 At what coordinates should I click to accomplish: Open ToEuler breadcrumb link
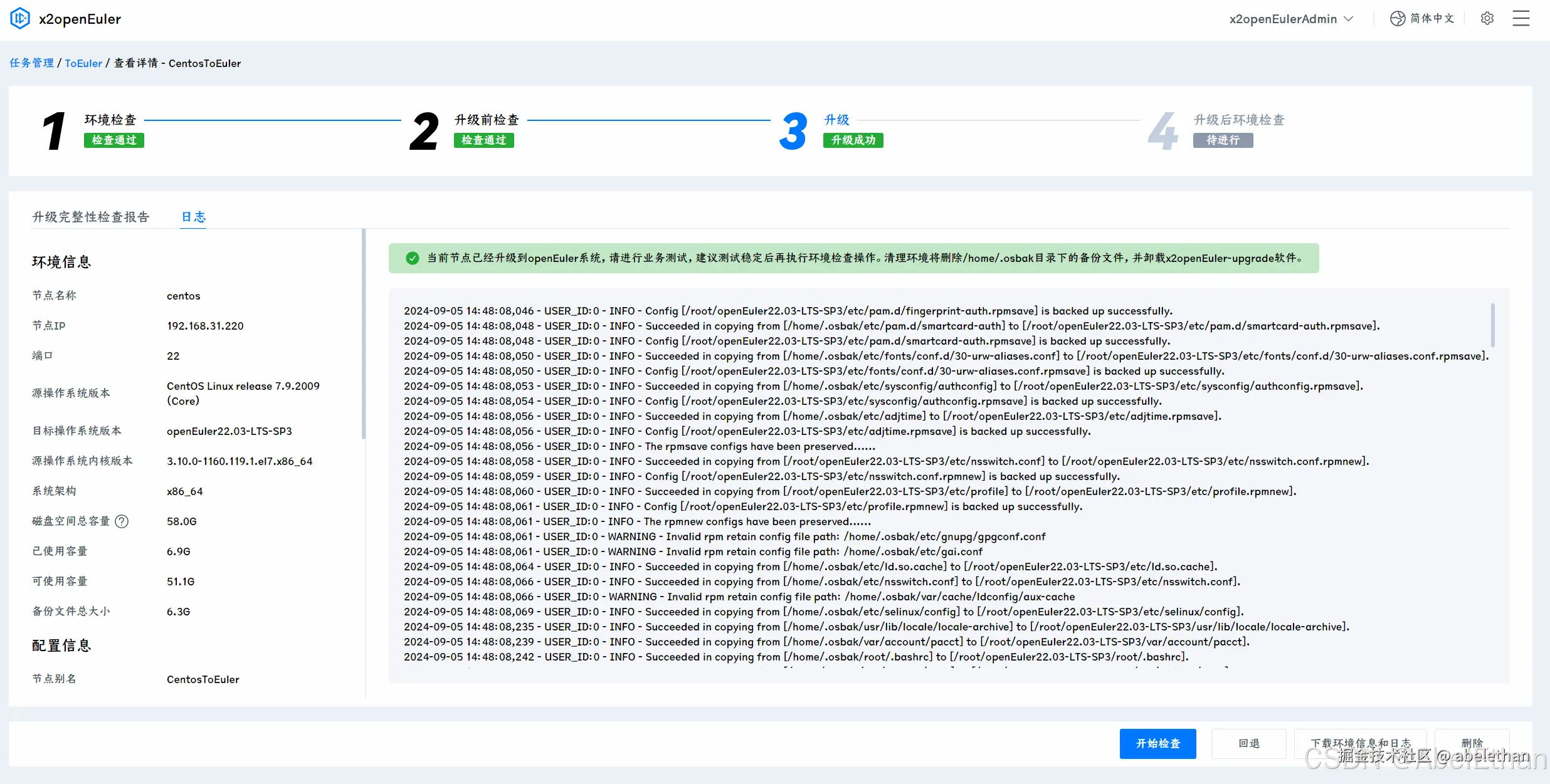pos(83,63)
